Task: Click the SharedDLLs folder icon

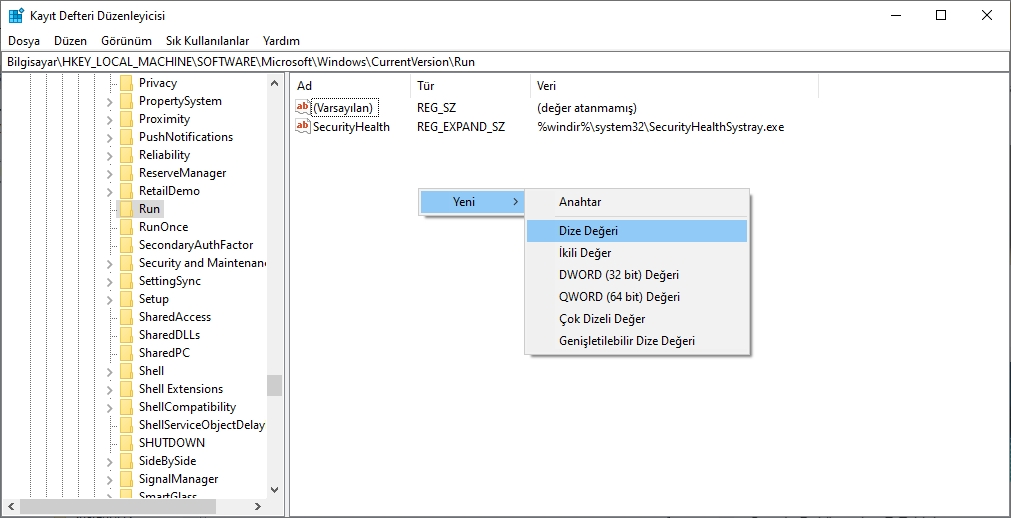Action: point(126,335)
